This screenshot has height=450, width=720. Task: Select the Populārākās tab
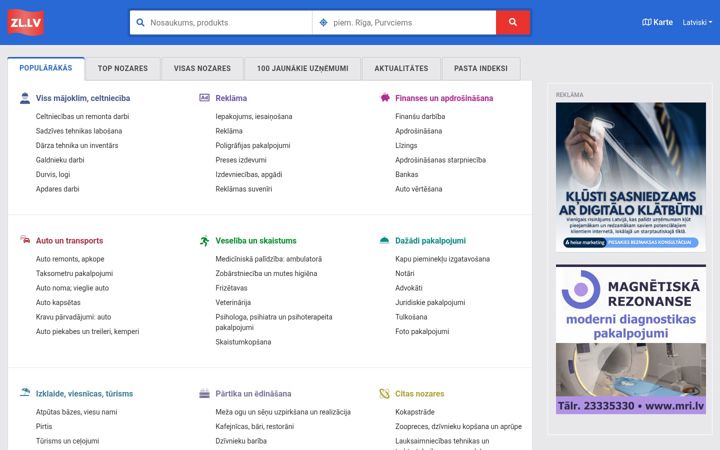pos(46,68)
